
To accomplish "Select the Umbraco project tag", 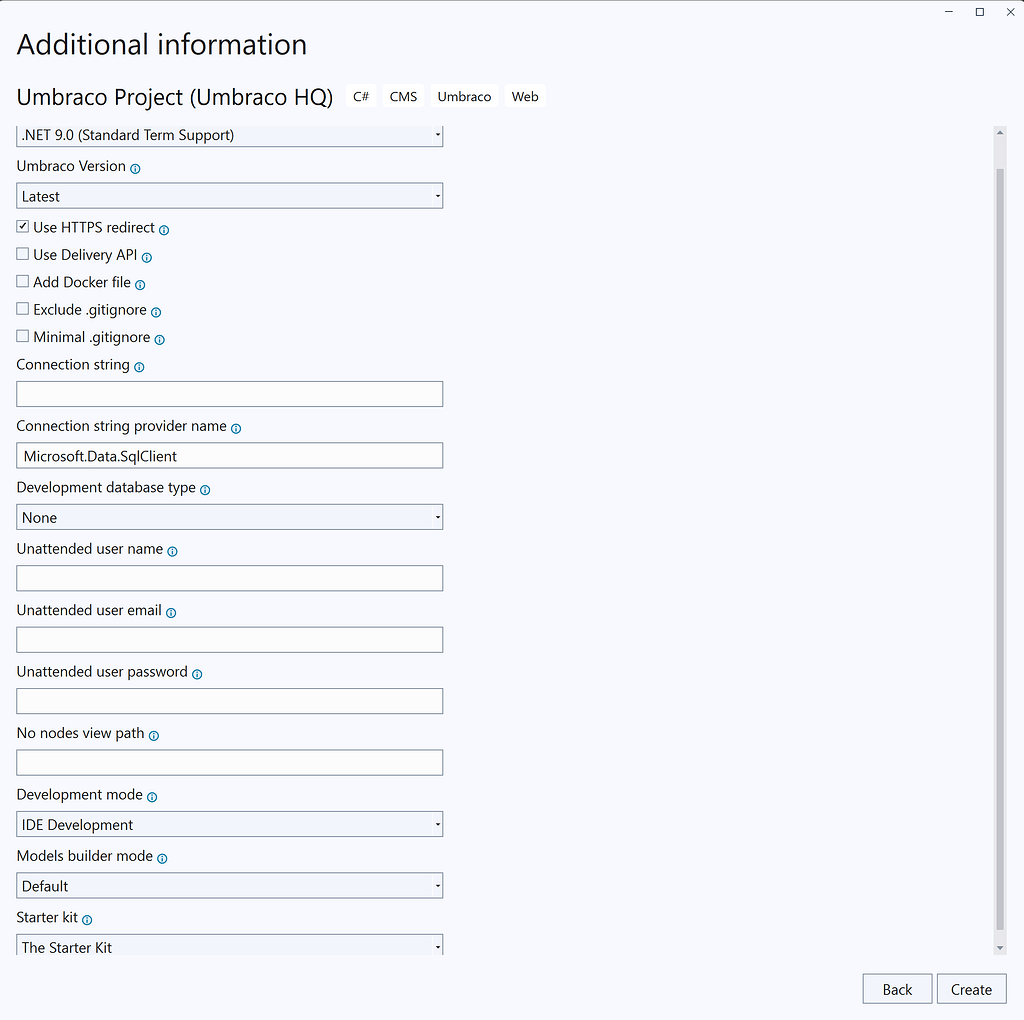I will coord(464,96).
